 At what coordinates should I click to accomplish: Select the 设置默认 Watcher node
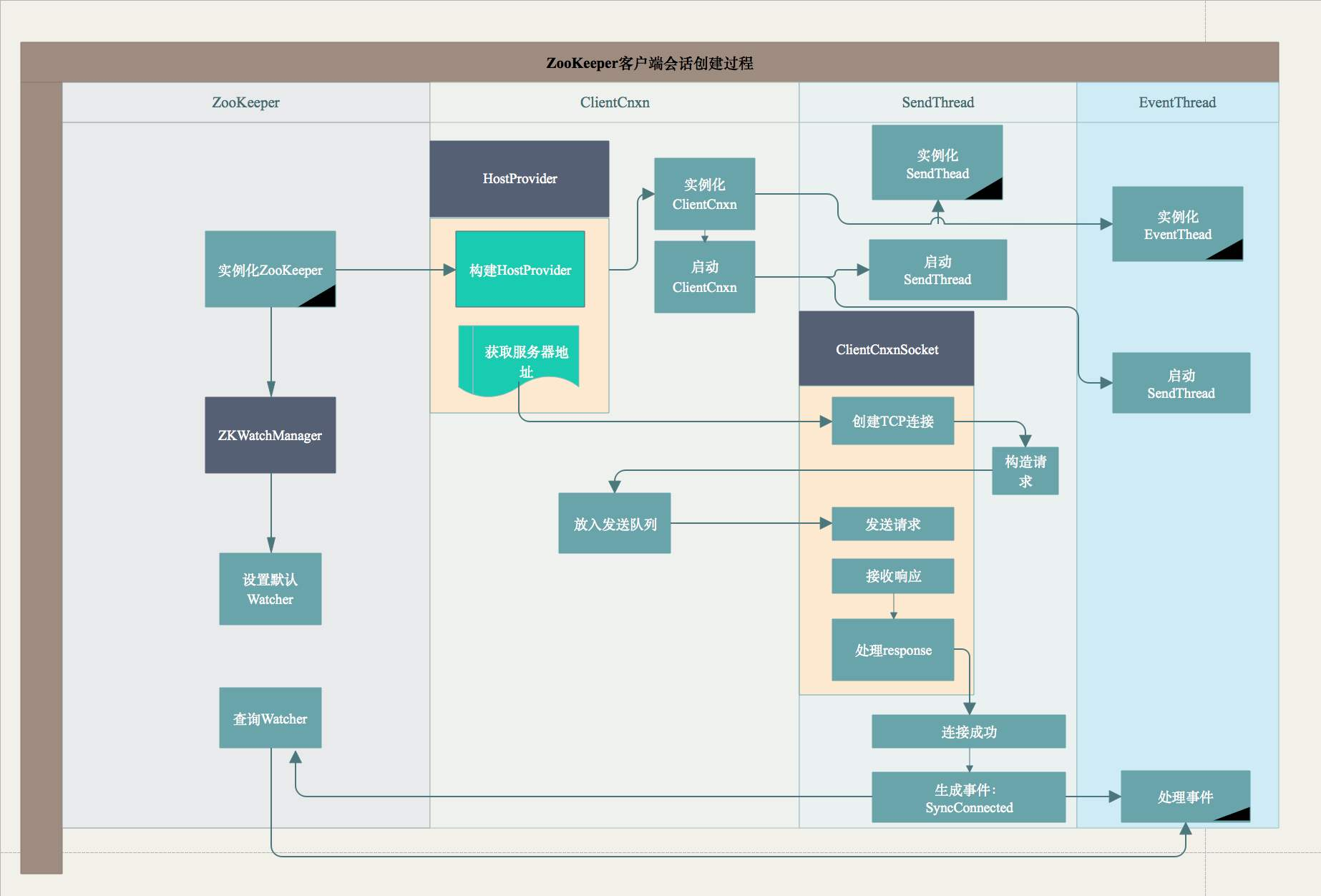click(x=270, y=589)
